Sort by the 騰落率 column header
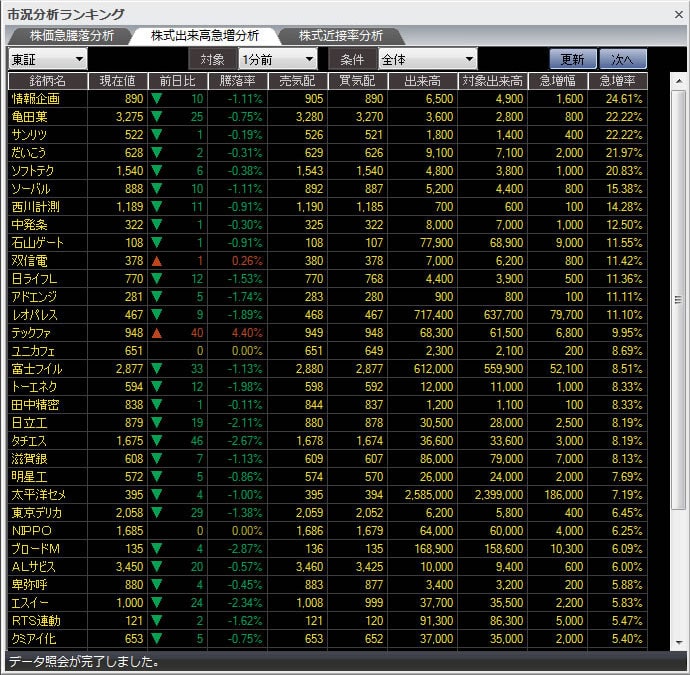The width and height of the screenshot is (690, 675). [238, 81]
